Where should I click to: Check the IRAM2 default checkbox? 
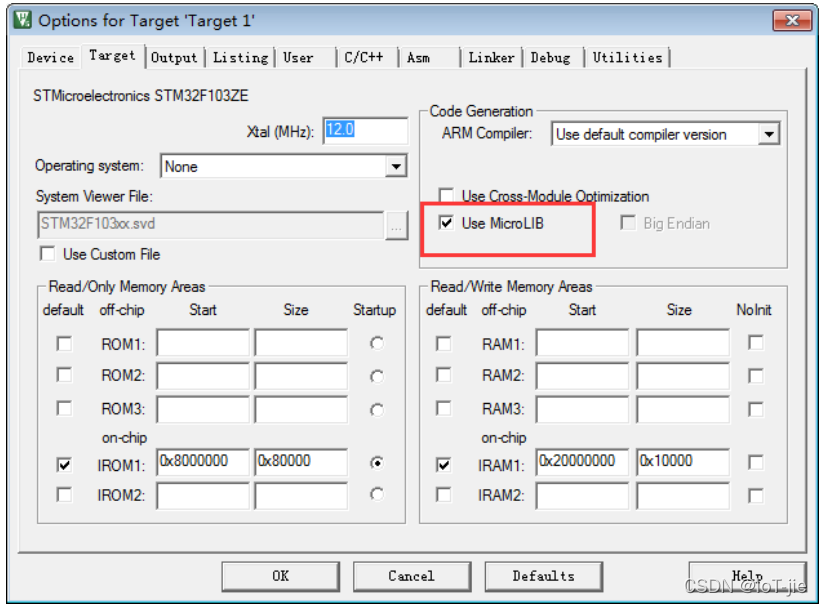tap(444, 495)
